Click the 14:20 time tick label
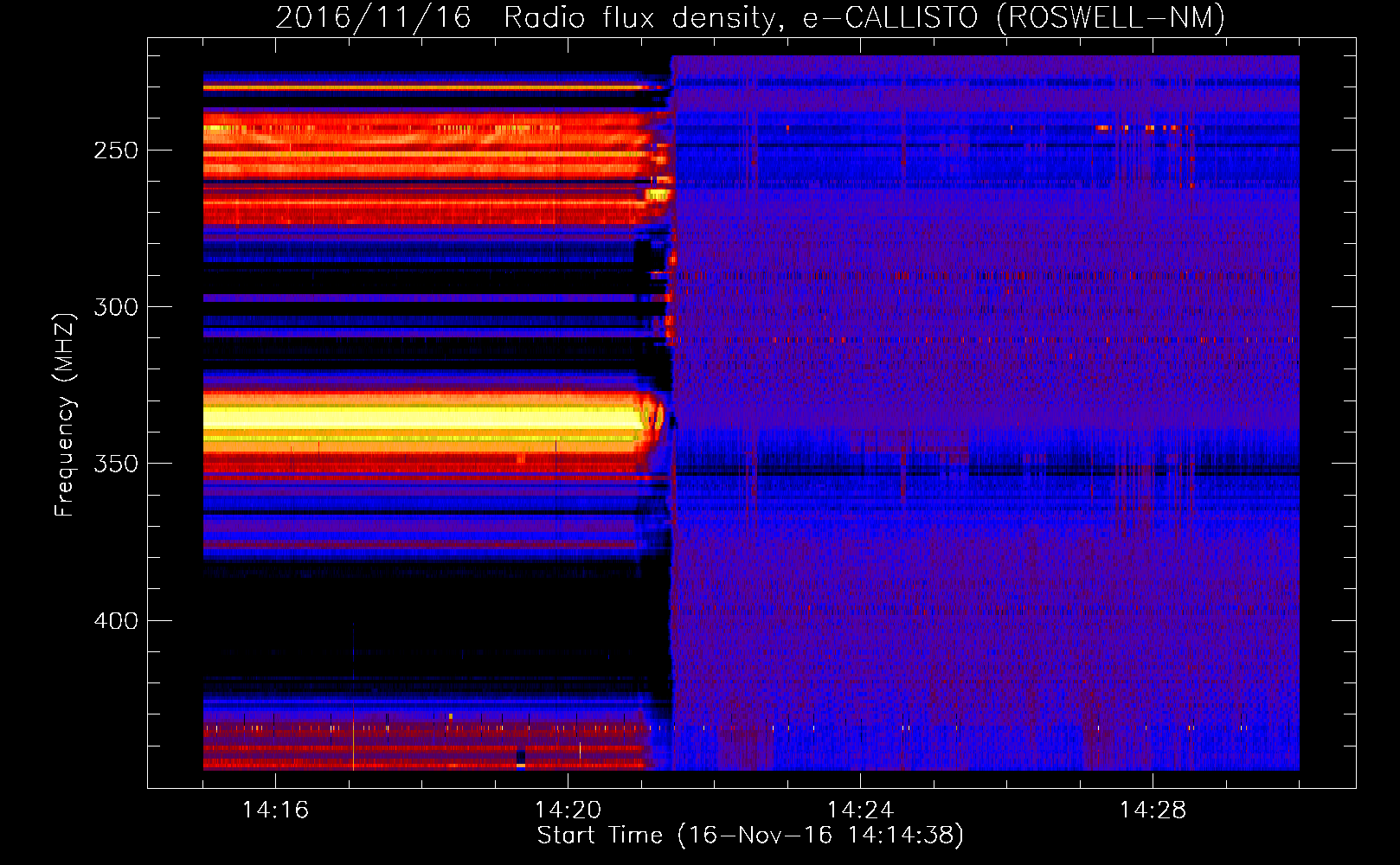 (568, 810)
